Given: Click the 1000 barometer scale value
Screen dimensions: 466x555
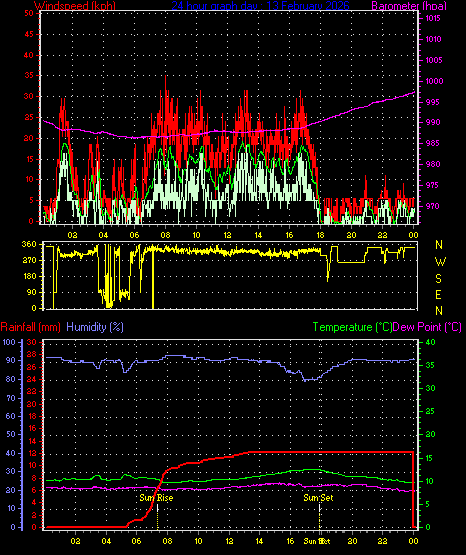Looking at the screenshot, I should click(x=434, y=81).
